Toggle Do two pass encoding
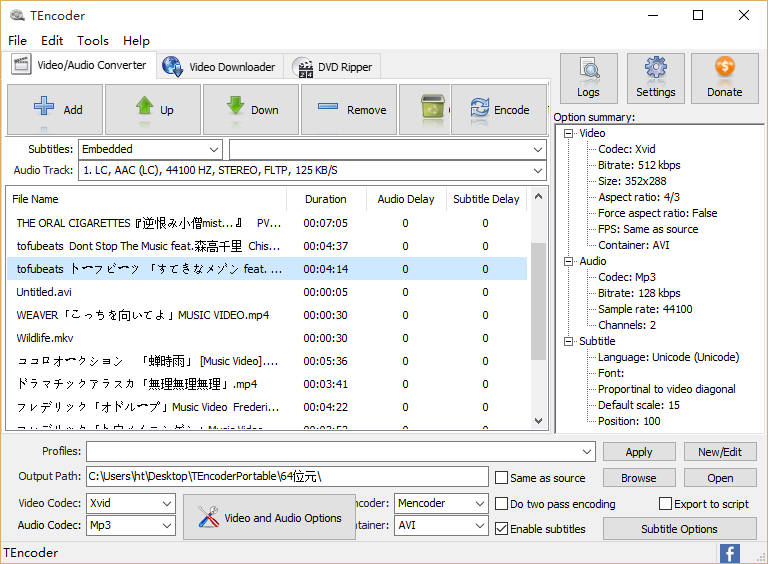This screenshot has width=768, height=564. pyautogui.click(x=502, y=504)
